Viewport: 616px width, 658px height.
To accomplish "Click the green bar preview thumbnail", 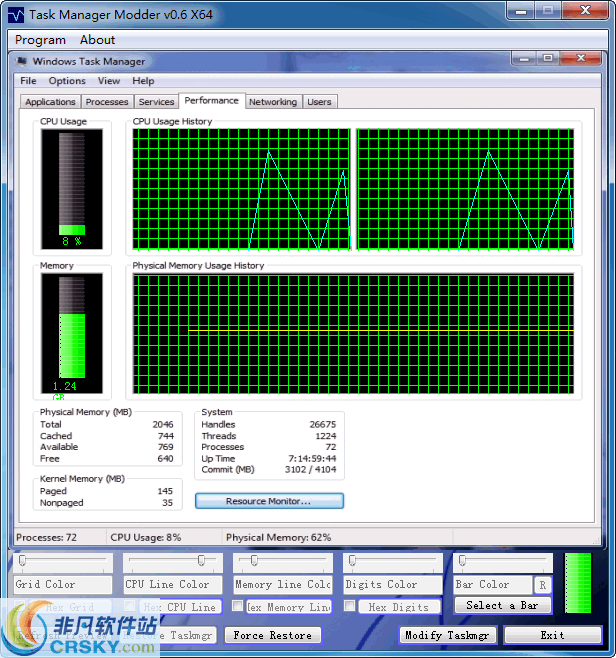I will click(584, 583).
